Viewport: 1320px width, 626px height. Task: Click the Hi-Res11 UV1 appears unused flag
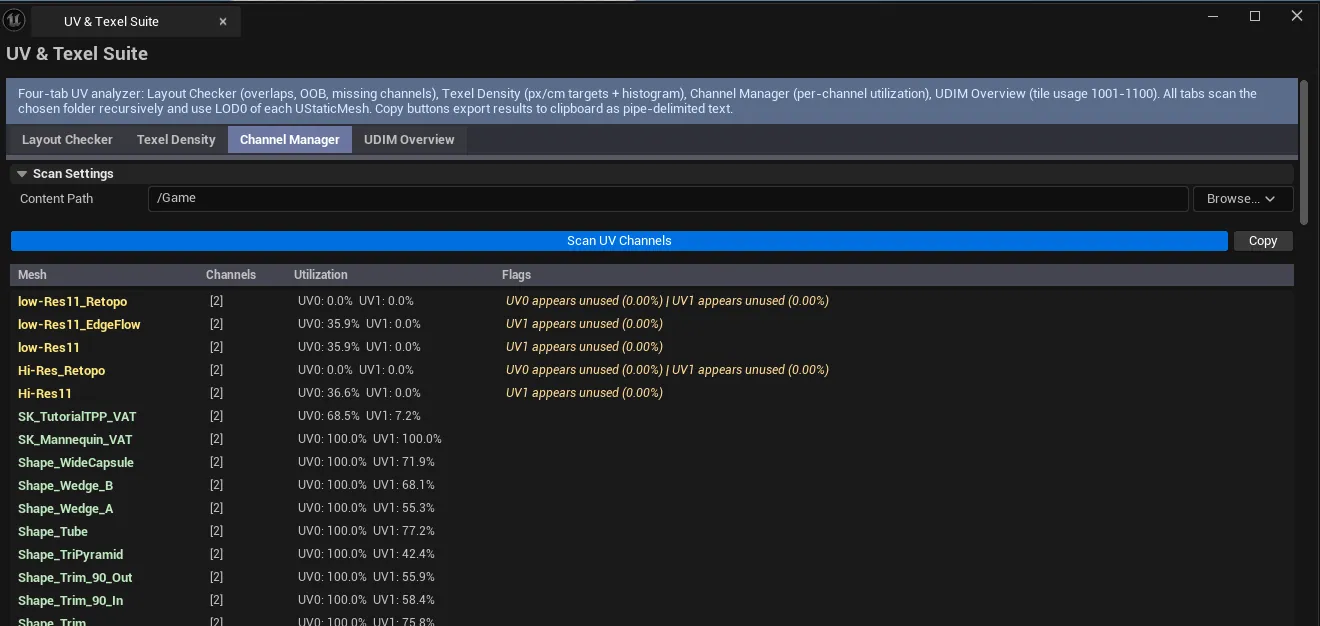(584, 393)
